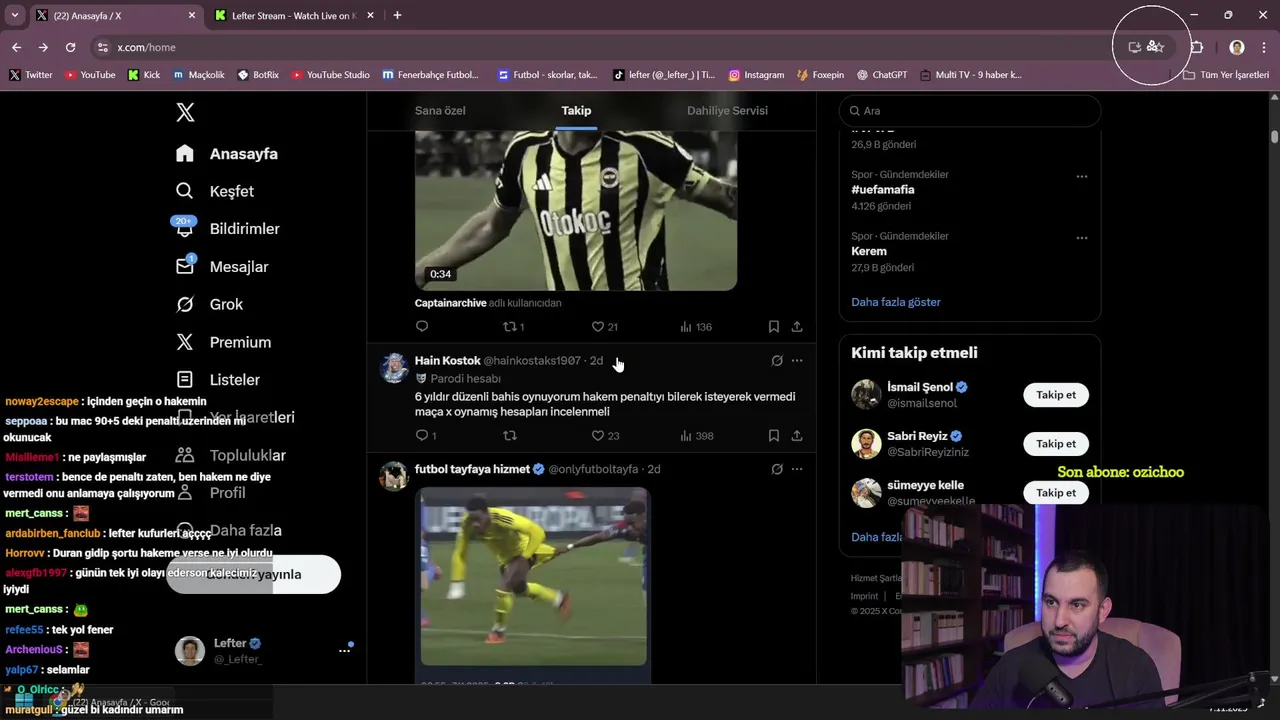The image size is (1280, 720).
Task: Open Chrome profile avatar
Action: click(x=1237, y=47)
